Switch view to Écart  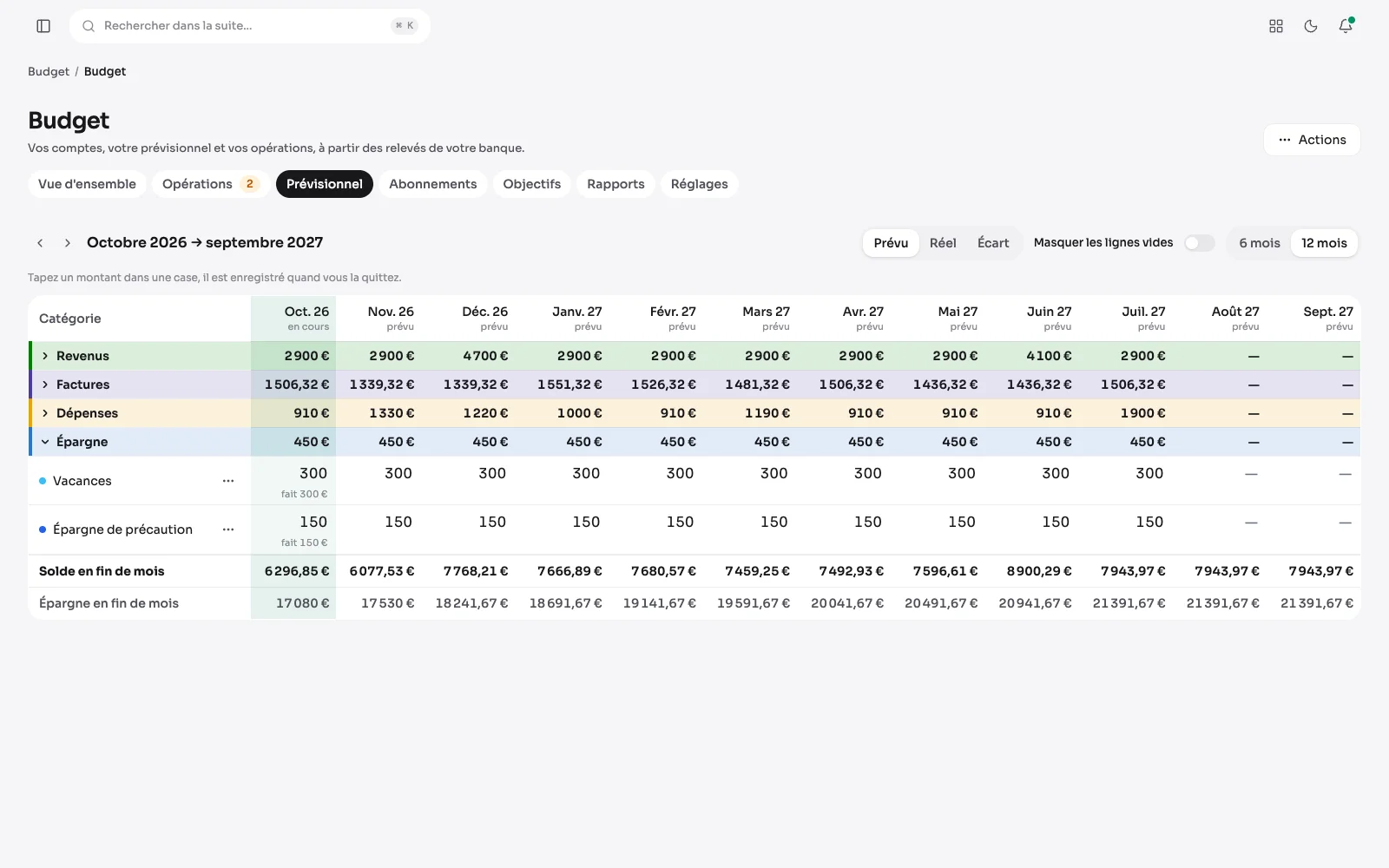click(993, 243)
